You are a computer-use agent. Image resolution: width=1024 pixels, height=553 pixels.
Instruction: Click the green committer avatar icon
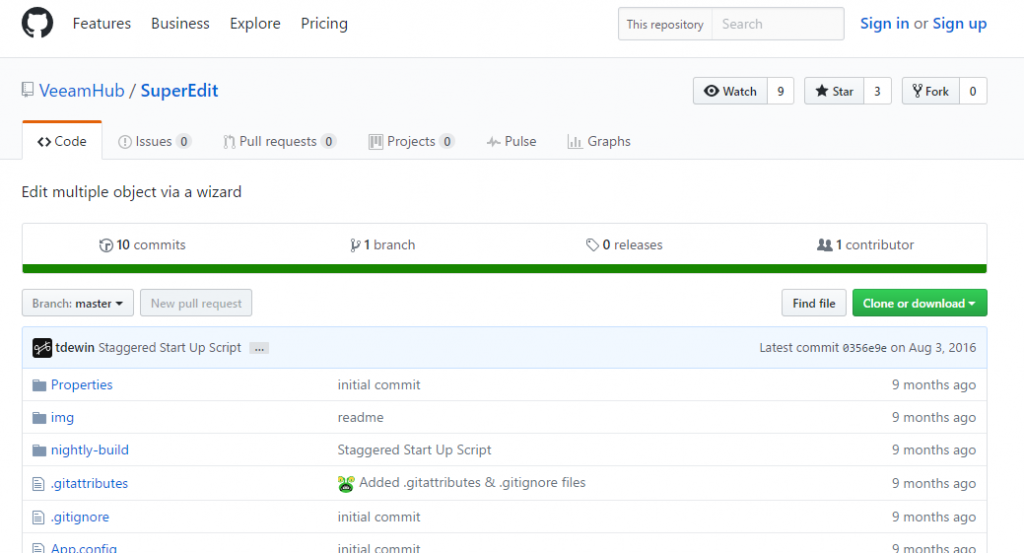346,484
